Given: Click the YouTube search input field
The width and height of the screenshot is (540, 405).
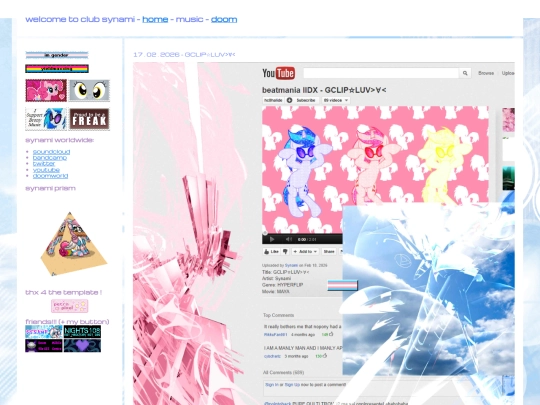Looking at the screenshot, I should [x=381, y=73].
